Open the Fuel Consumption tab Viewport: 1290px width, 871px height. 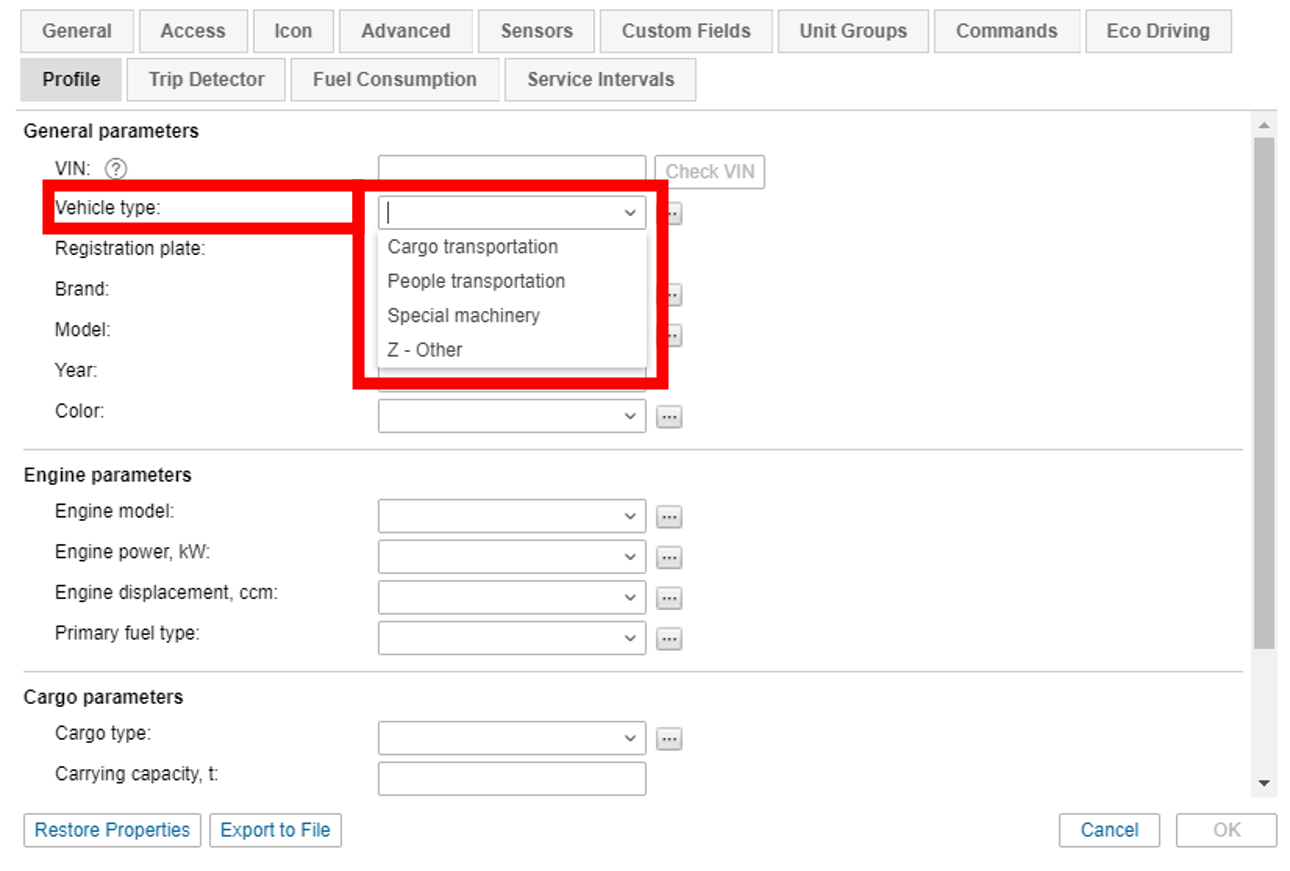(394, 80)
